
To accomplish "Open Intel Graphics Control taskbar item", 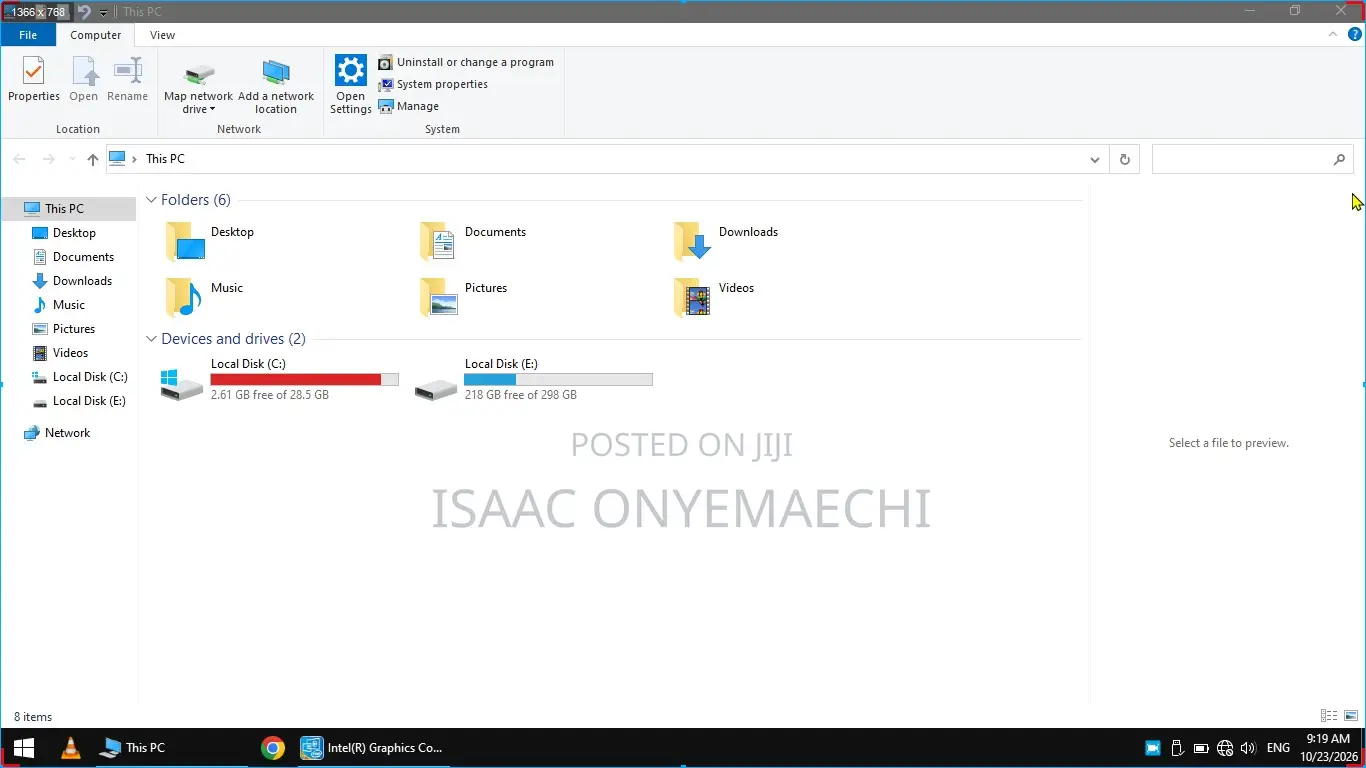I will pyautogui.click(x=372, y=748).
